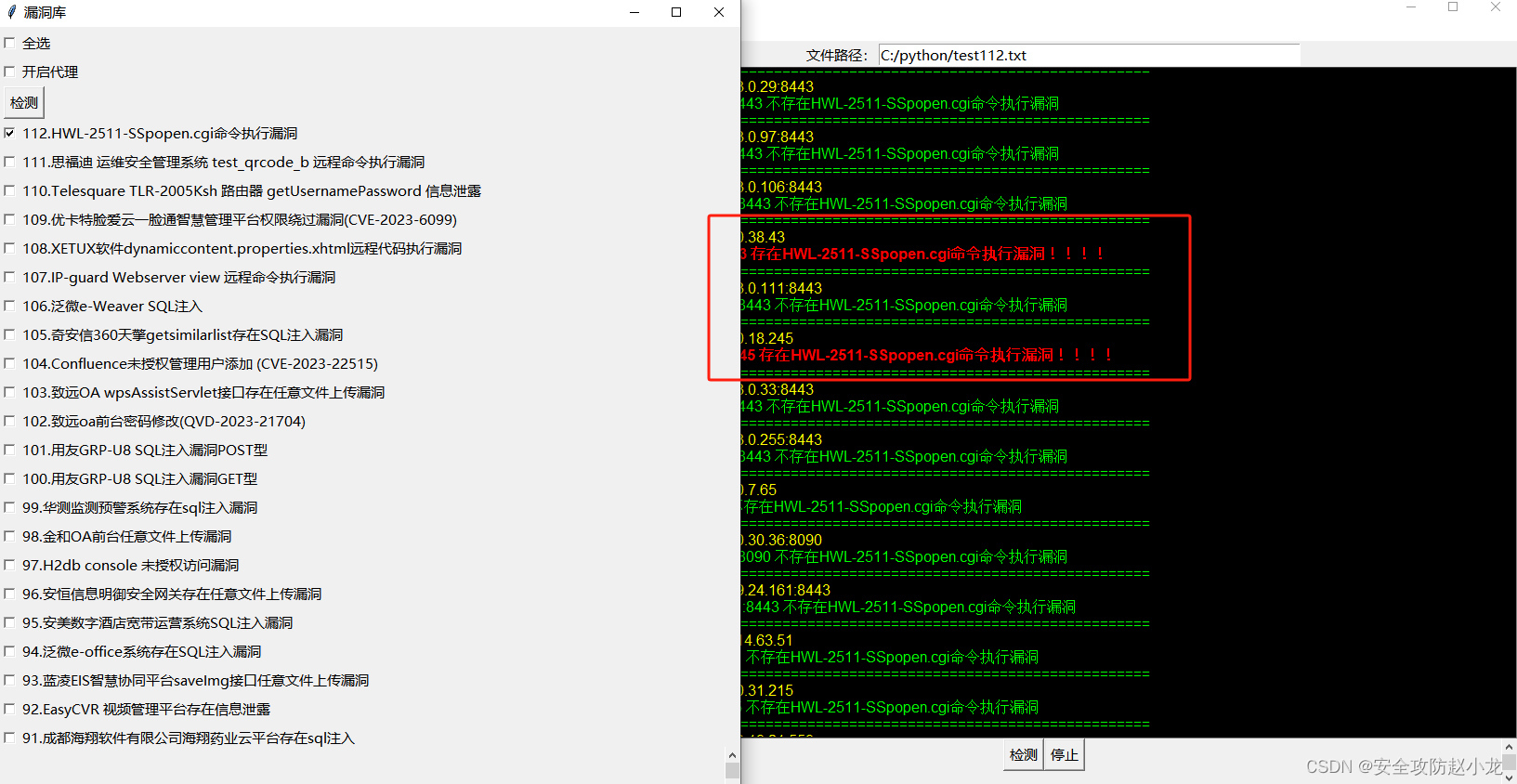Click the 0.97:8443 address line in console
1517x784 pixels.
coord(778,137)
